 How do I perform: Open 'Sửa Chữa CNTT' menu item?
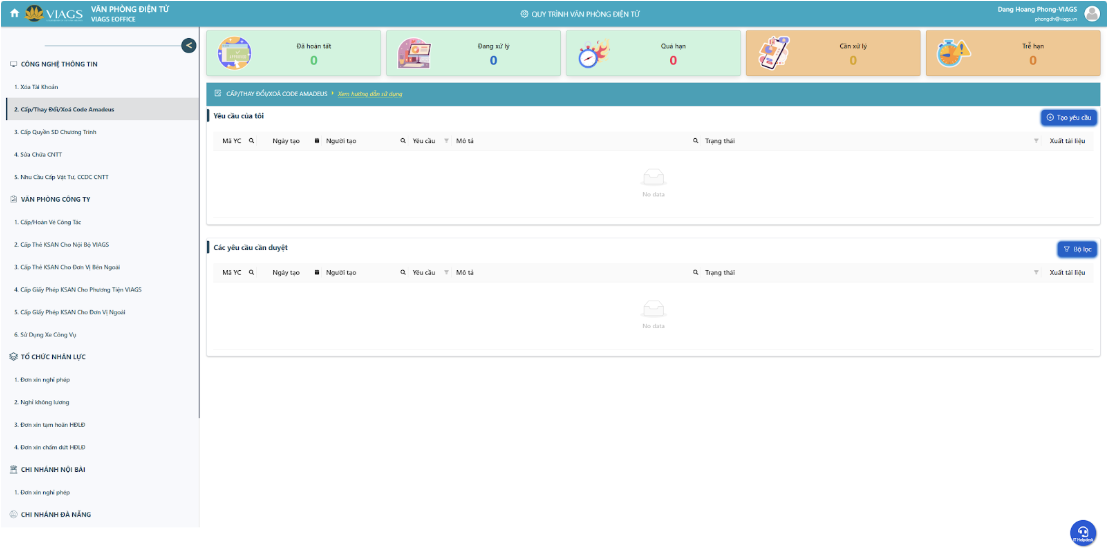coord(40,155)
